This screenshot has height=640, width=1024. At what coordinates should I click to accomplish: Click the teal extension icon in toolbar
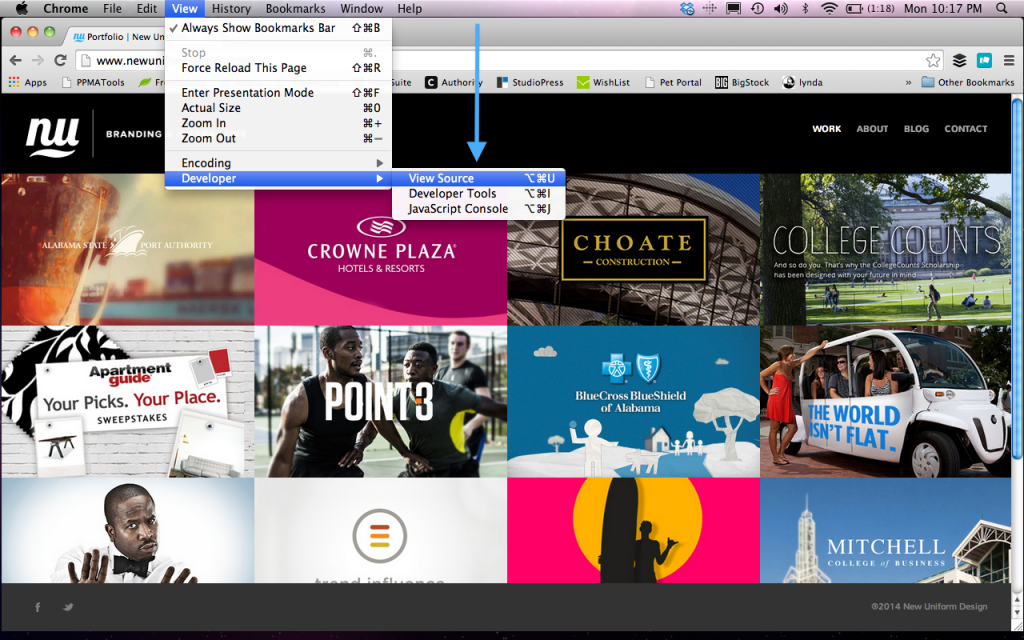[x=984, y=61]
